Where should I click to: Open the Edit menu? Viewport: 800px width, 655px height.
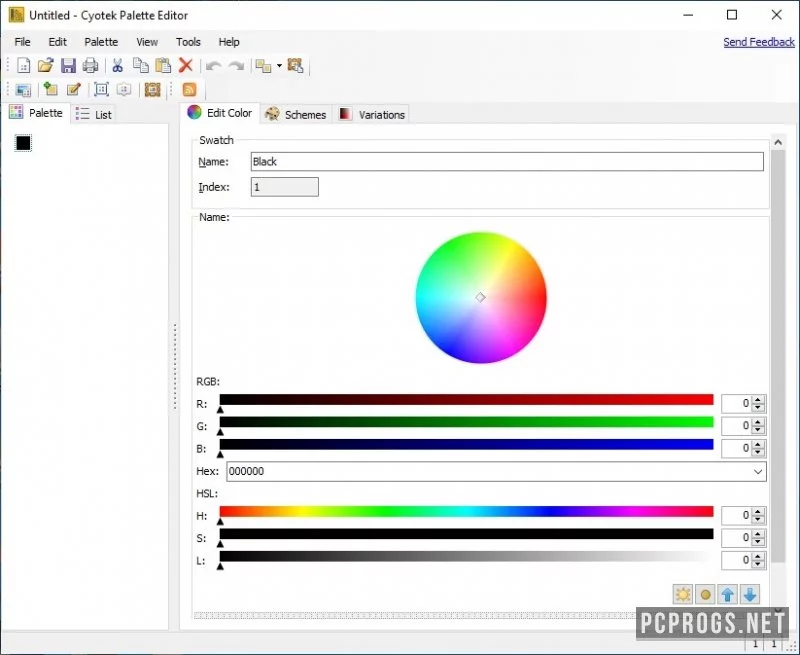click(x=57, y=42)
